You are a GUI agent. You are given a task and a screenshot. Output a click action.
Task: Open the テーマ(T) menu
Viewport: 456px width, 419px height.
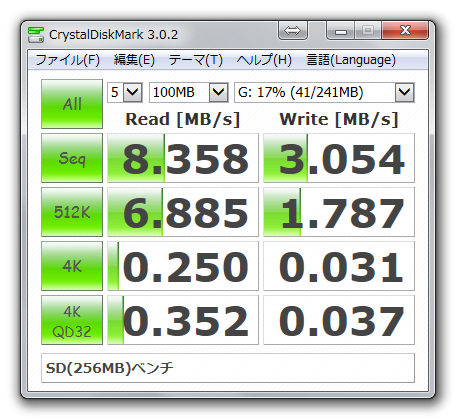pos(196,60)
